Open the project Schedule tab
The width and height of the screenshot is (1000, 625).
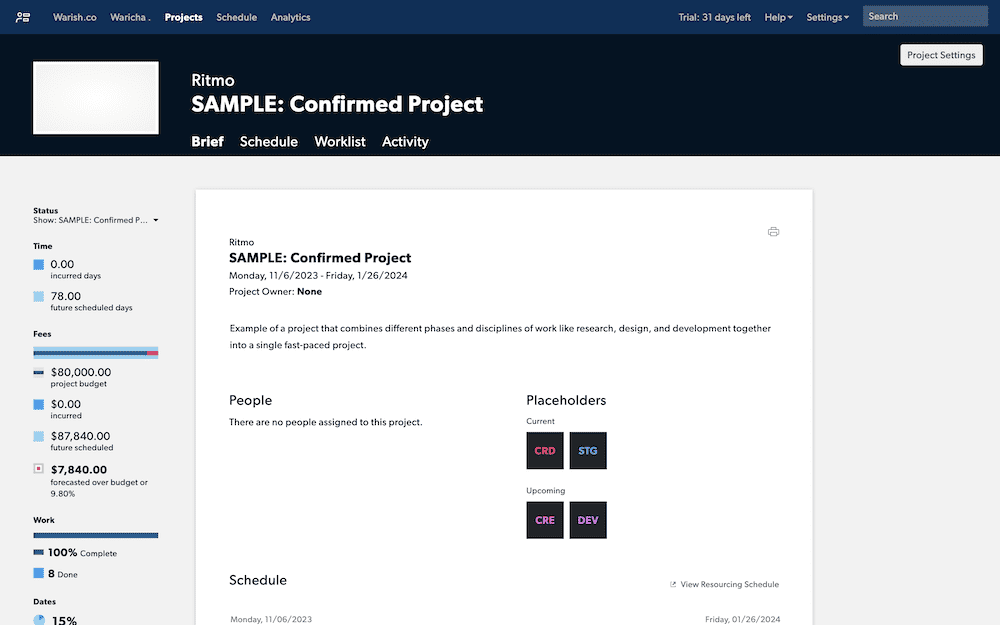(x=268, y=142)
